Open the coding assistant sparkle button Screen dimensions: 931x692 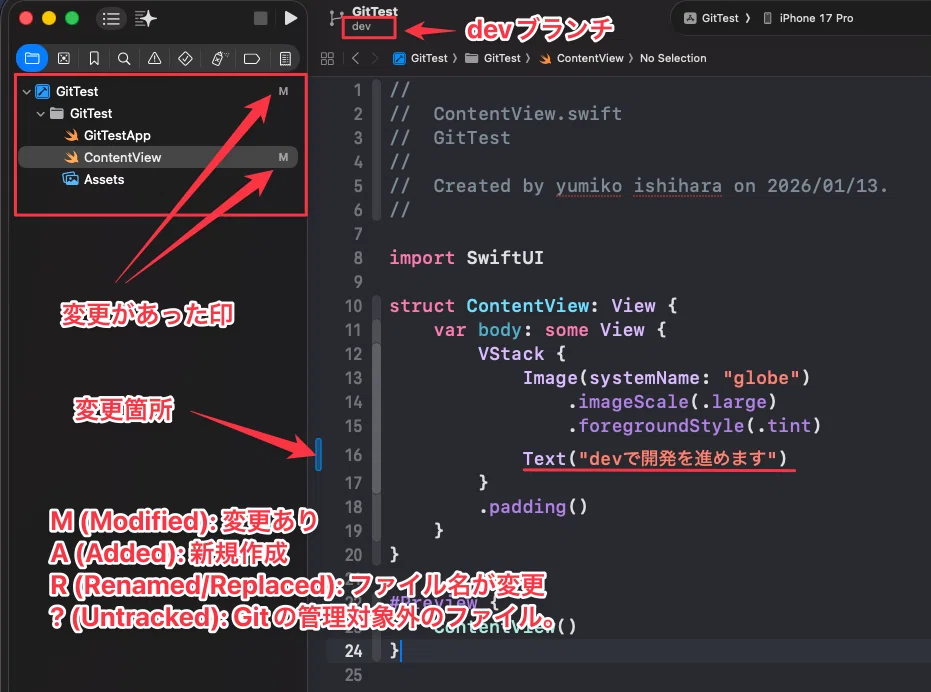coord(145,19)
